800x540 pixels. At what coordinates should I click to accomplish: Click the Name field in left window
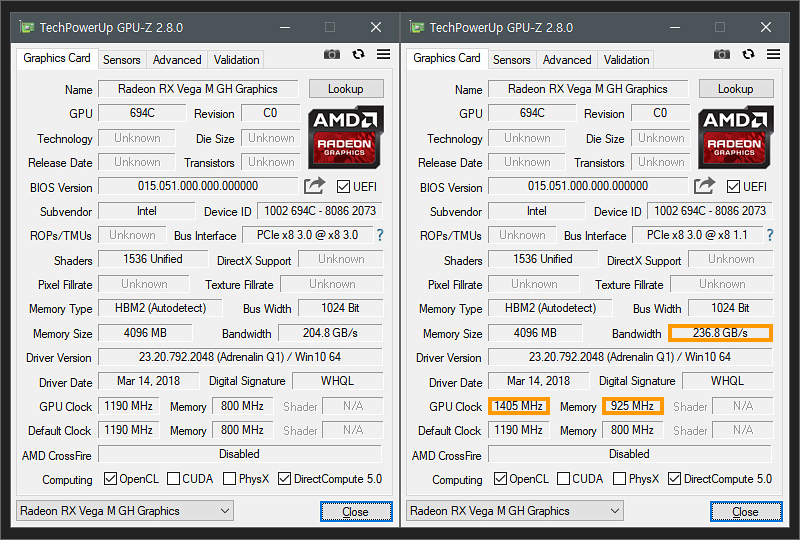(x=198, y=89)
